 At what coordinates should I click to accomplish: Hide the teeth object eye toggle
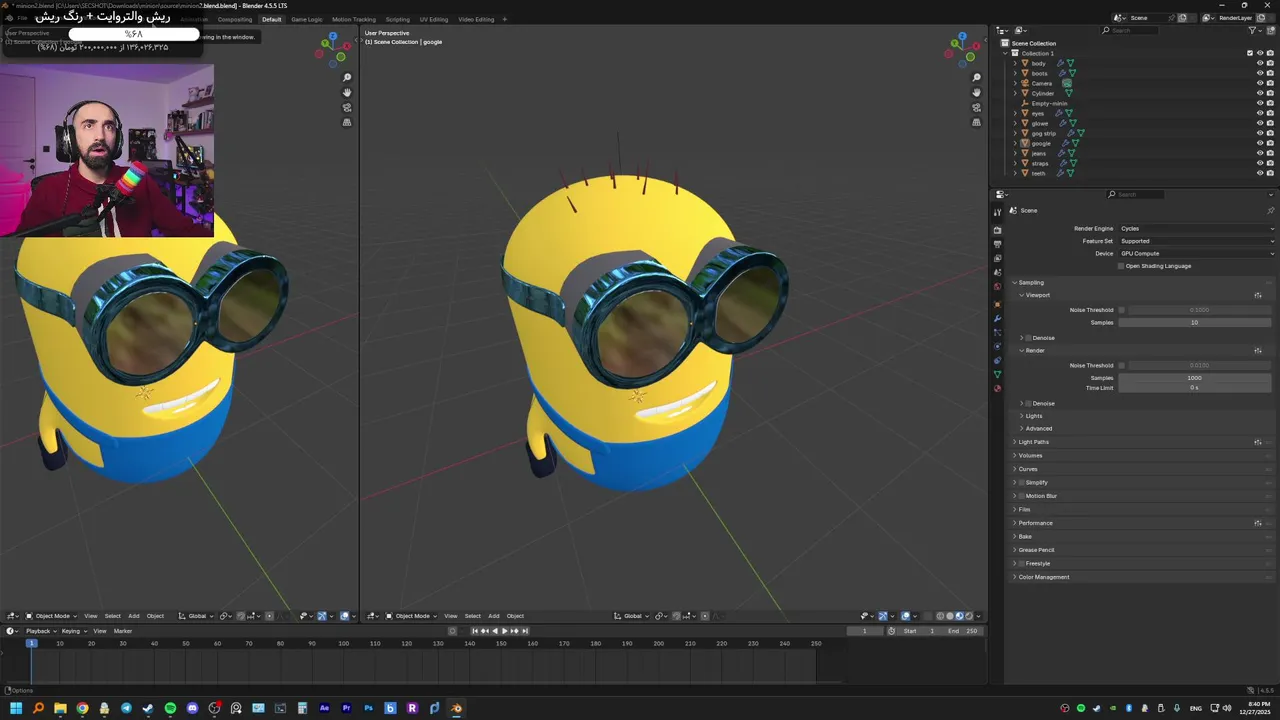click(1260, 173)
